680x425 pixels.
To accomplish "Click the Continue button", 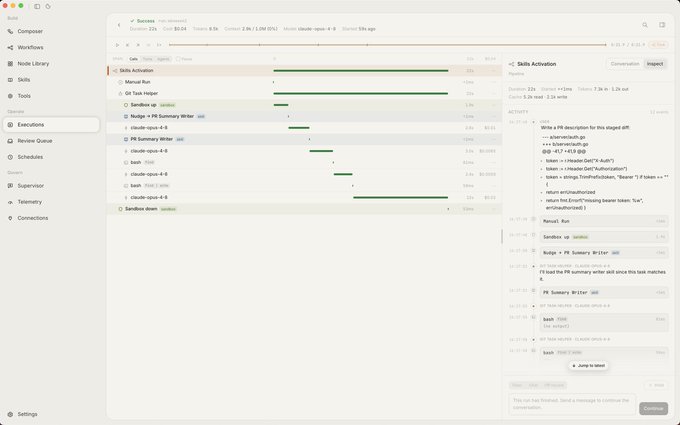I will [x=653, y=409].
